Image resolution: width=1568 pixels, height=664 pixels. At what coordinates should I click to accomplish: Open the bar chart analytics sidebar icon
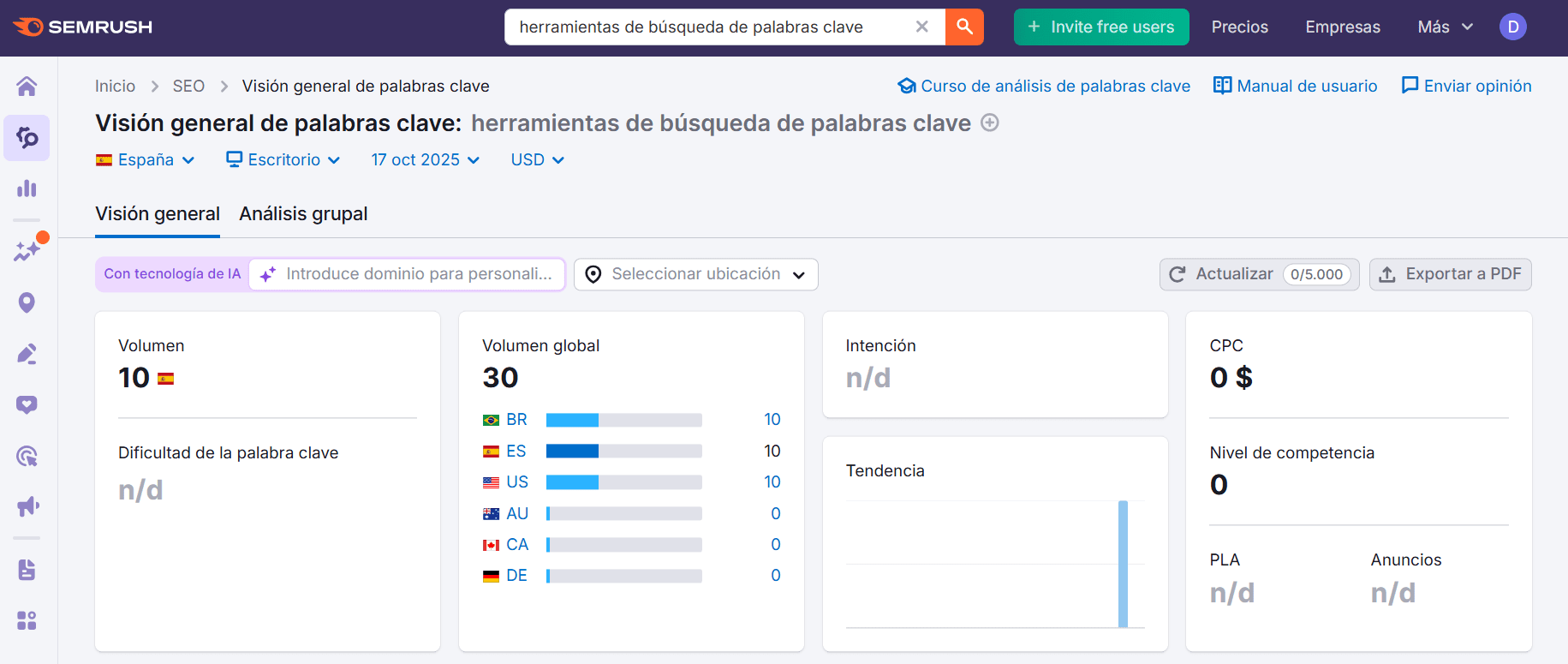(x=27, y=188)
